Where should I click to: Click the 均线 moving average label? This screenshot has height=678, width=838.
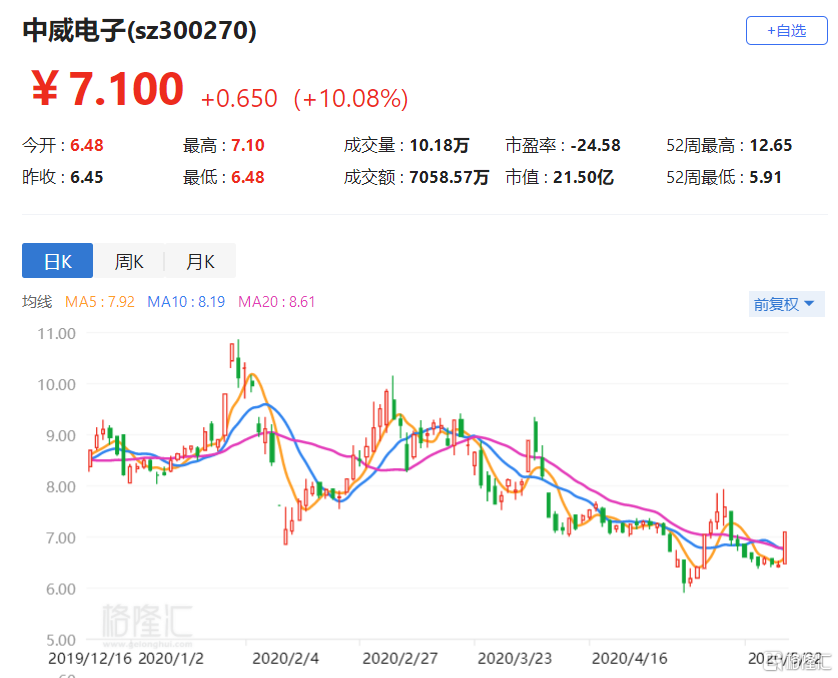pyautogui.click(x=37, y=302)
